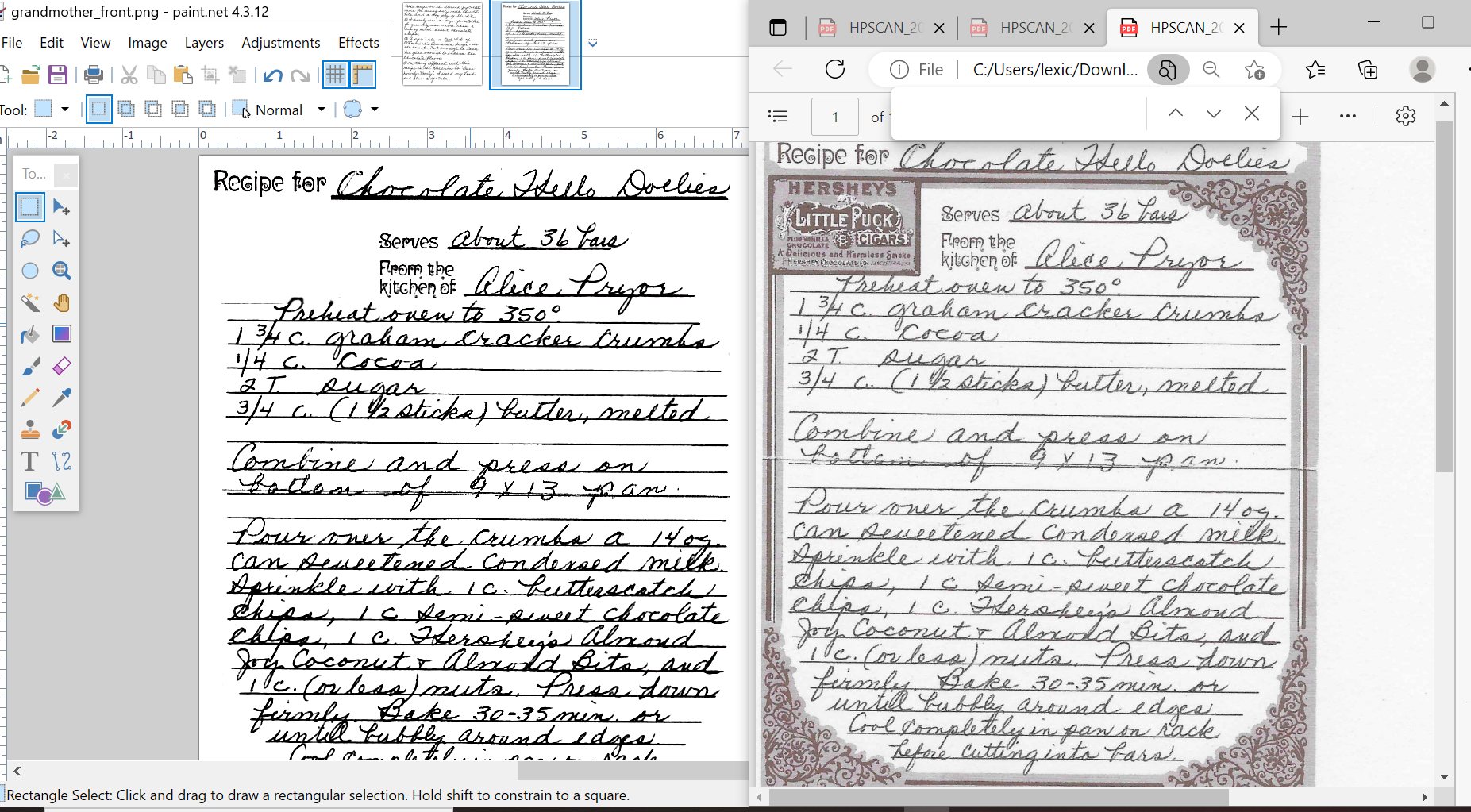Select the Ellipse Select tool
Image resolution: width=1471 pixels, height=812 pixels.
click(x=29, y=271)
